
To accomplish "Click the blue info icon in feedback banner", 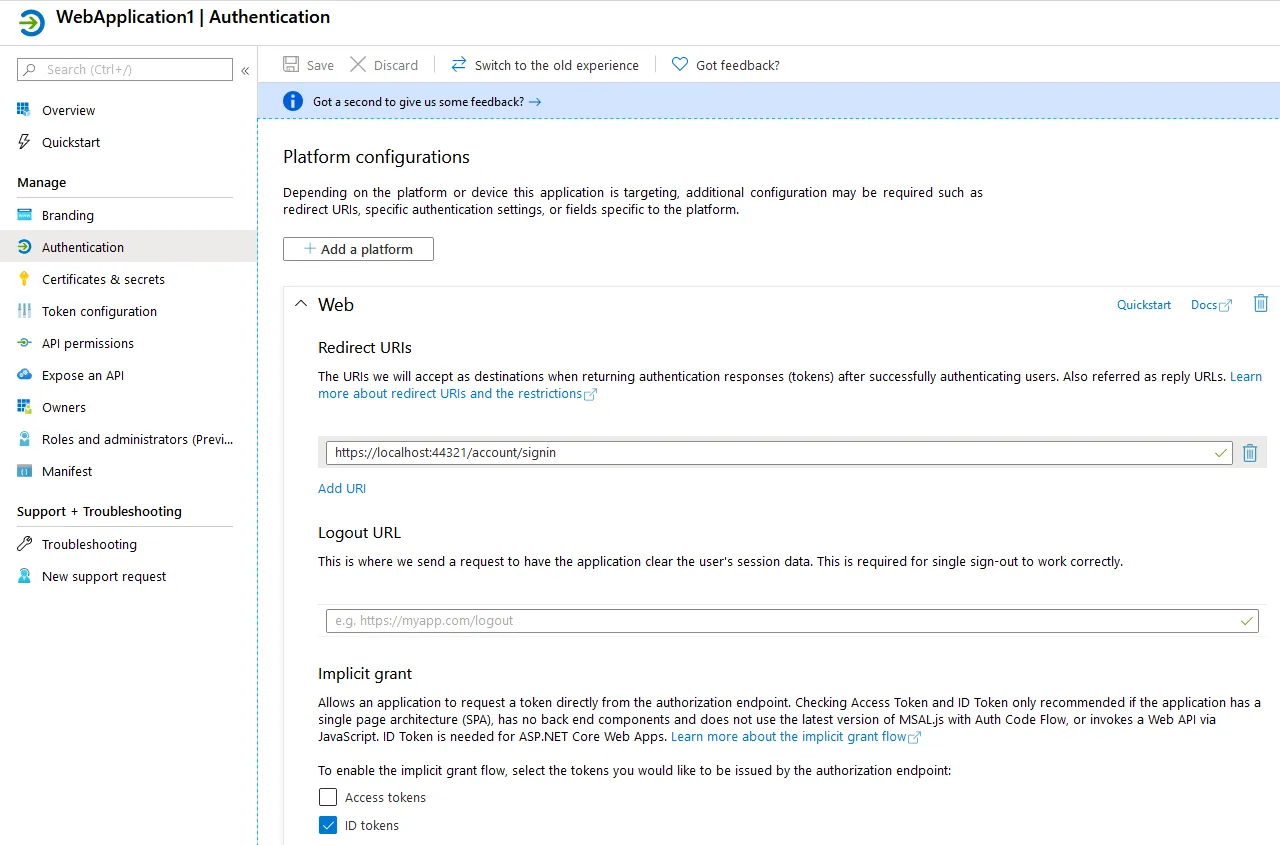I will (x=293, y=101).
